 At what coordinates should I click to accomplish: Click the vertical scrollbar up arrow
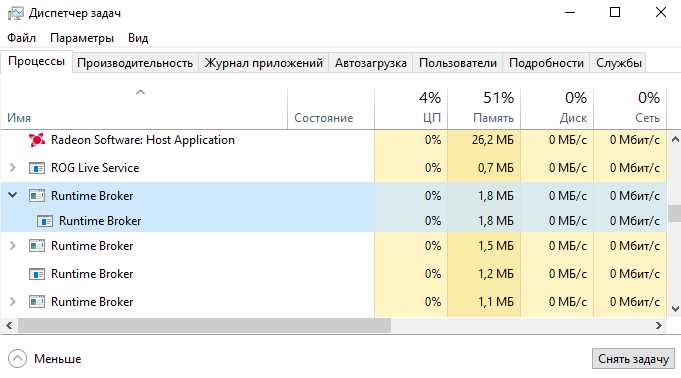[x=675, y=139]
